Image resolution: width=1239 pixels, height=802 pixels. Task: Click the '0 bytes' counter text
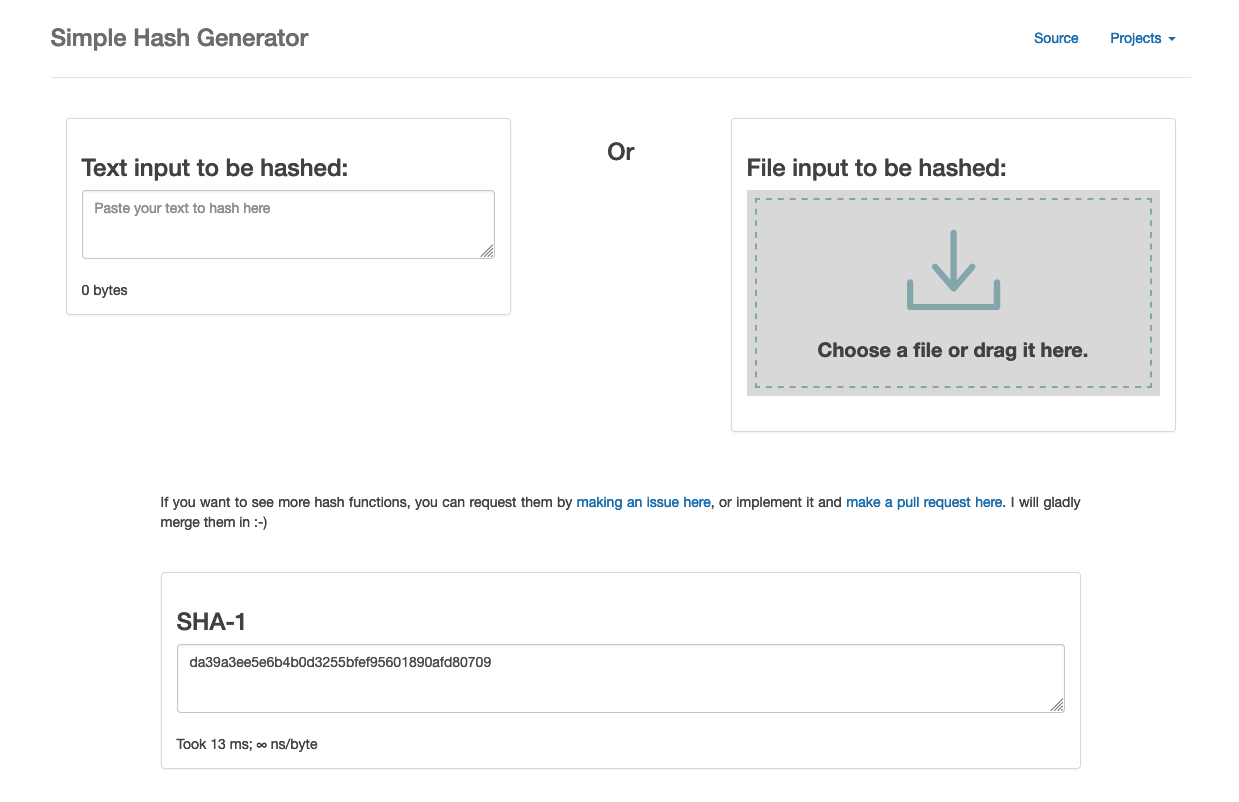[x=105, y=290]
